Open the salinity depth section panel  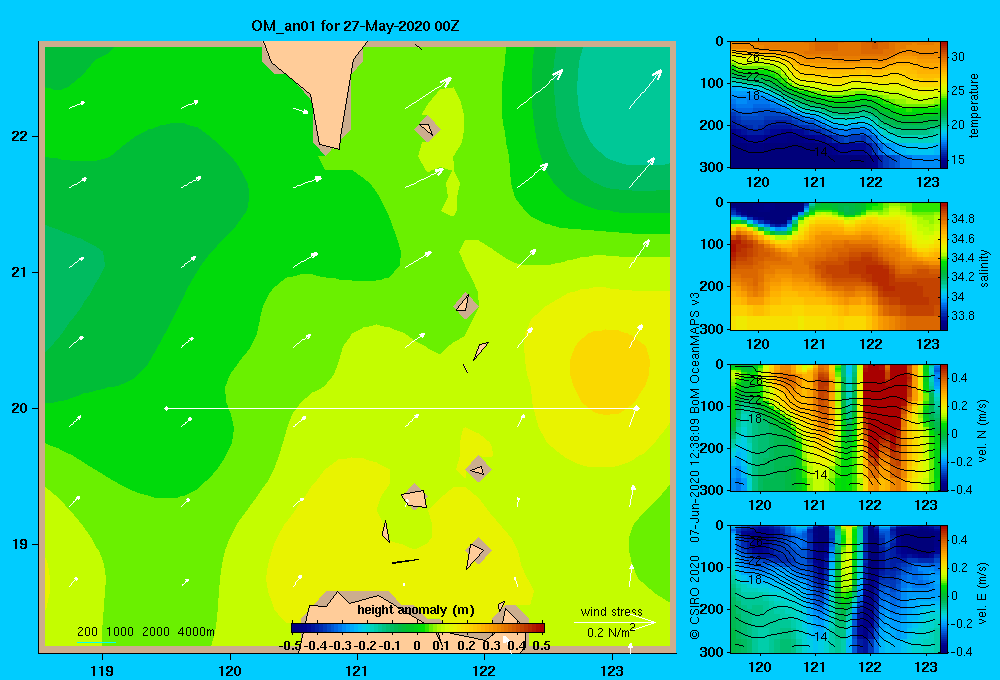835,266
